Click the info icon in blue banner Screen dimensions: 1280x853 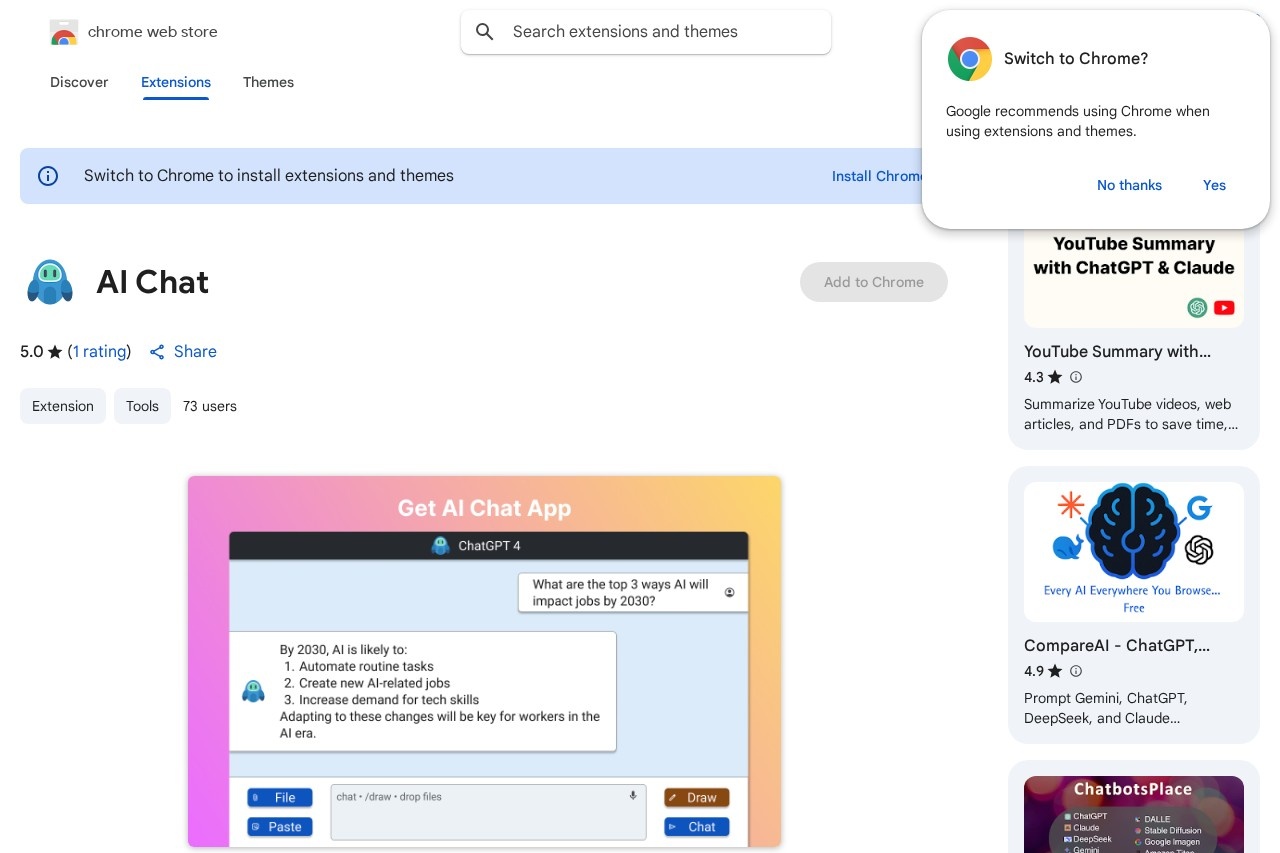(48, 176)
